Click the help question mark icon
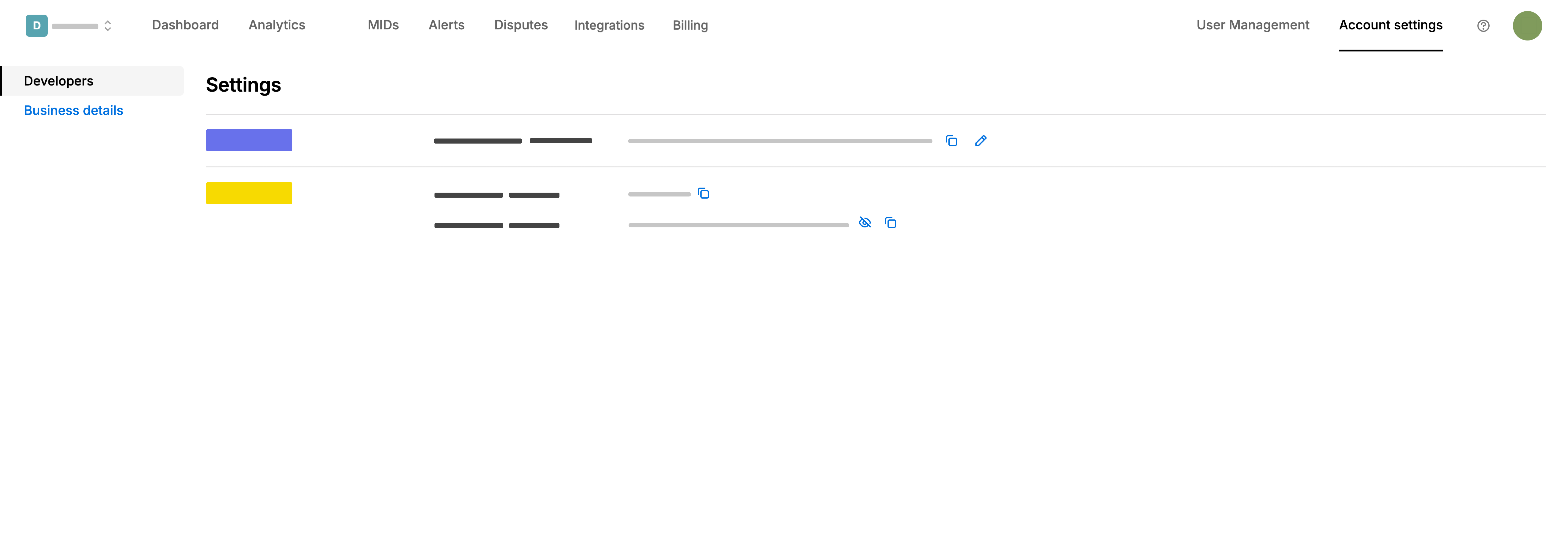 (x=1483, y=25)
